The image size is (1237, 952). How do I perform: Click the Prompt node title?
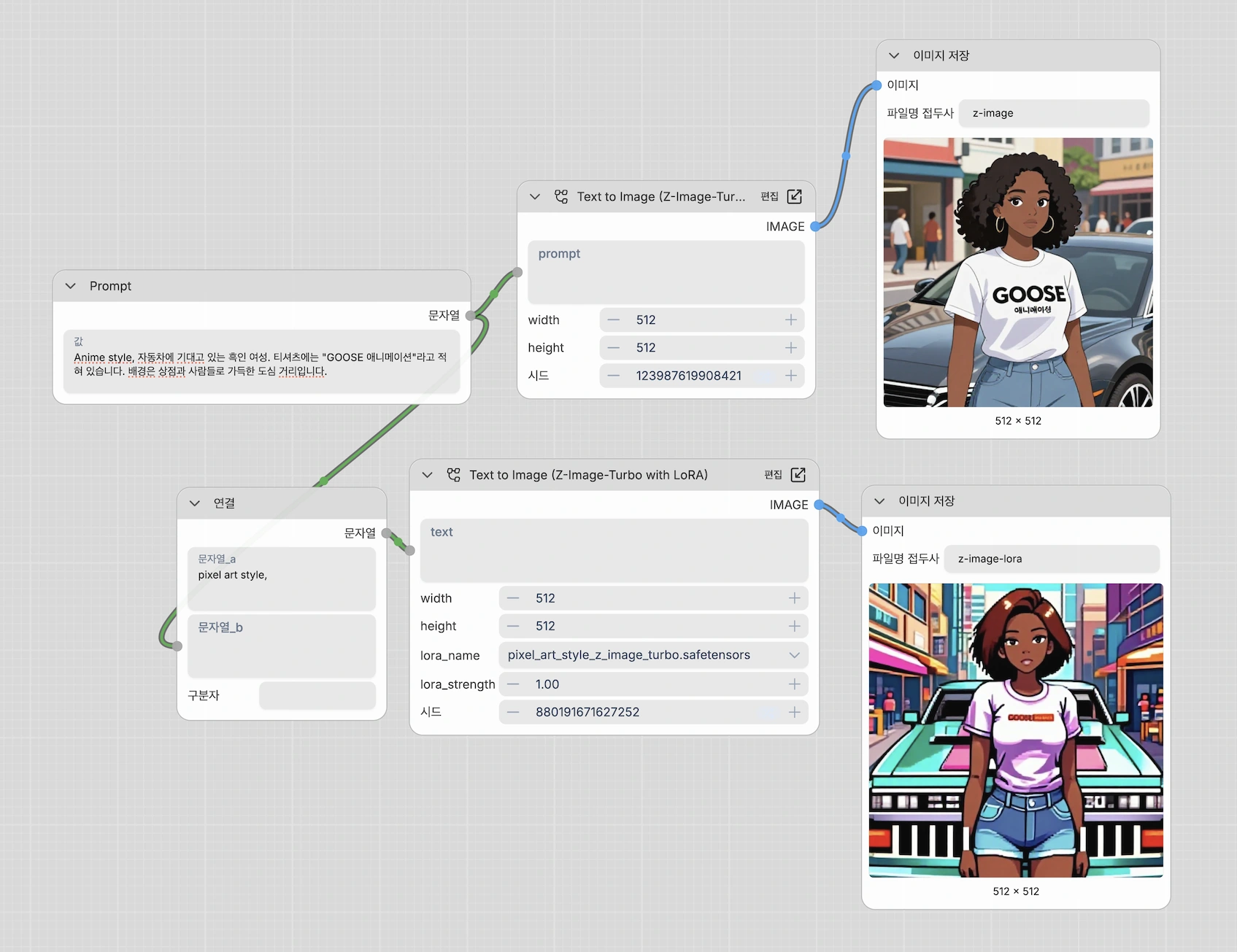[110, 286]
